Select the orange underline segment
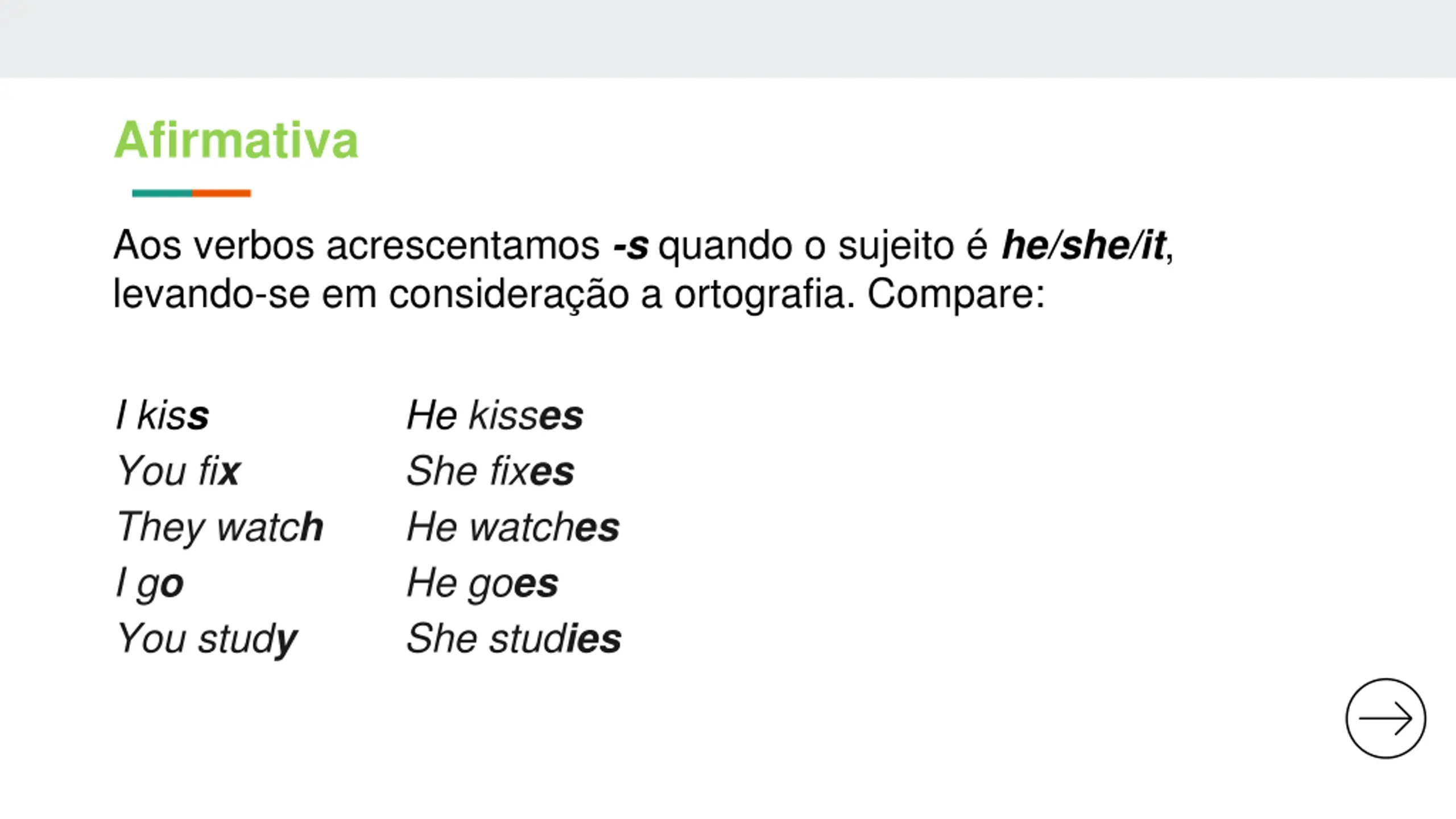1456x819 pixels. 222,193
